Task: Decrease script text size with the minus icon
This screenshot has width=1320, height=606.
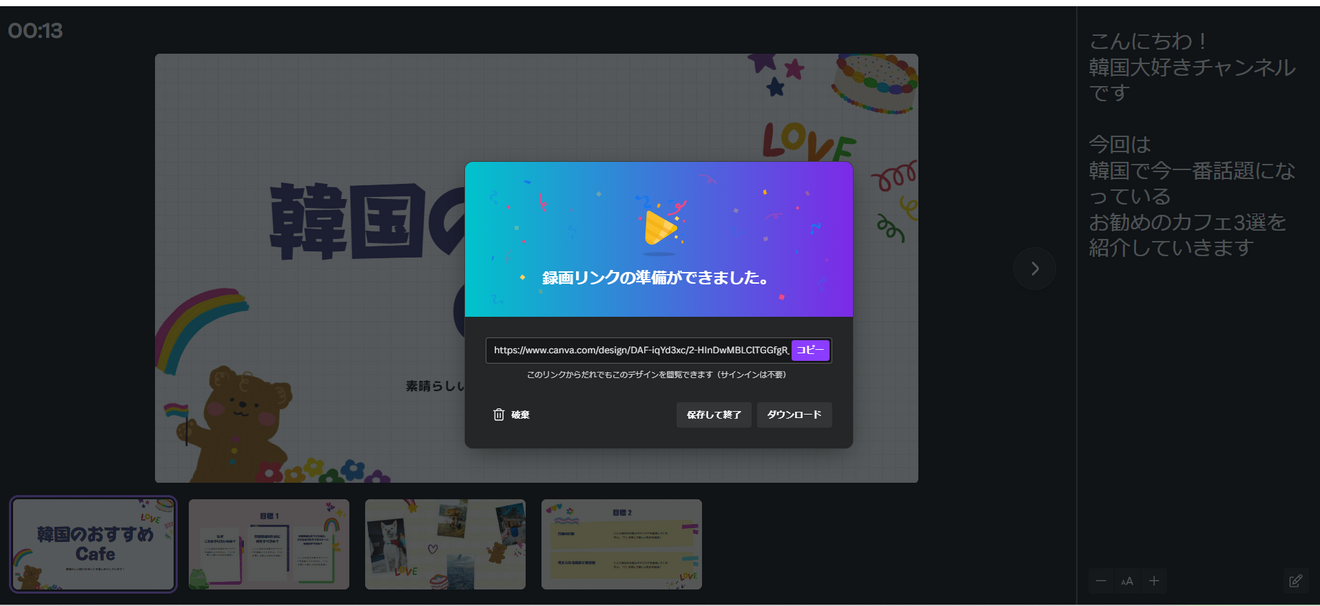Action: pyautogui.click(x=1100, y=580)
